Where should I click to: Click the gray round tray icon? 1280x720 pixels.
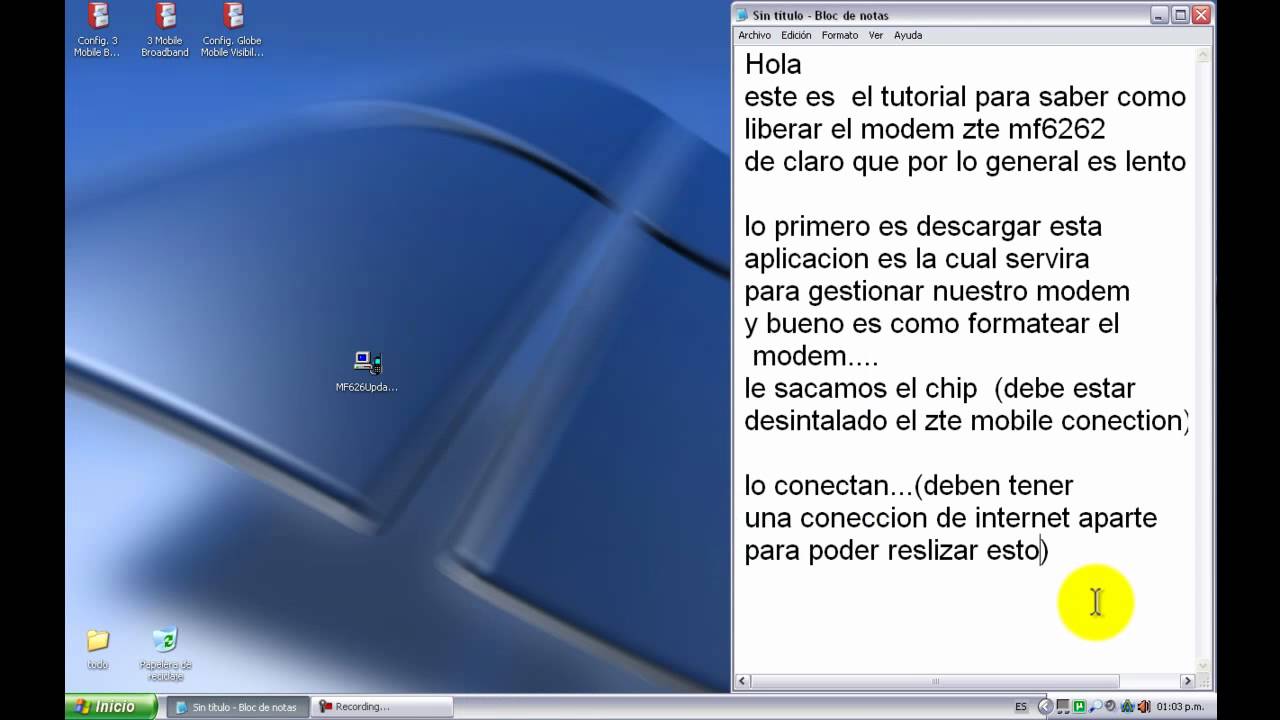click(1110, 706)
